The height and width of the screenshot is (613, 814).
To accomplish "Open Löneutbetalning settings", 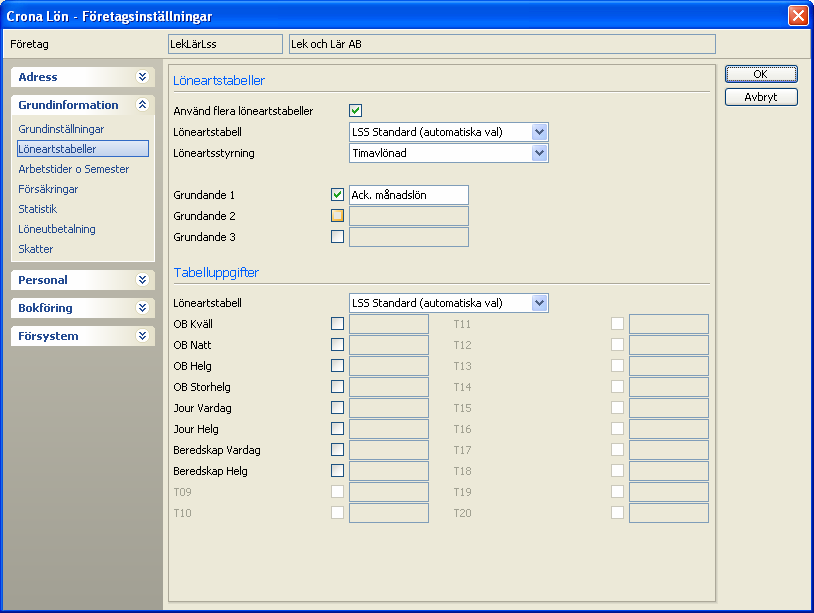I will coord(57,229).
